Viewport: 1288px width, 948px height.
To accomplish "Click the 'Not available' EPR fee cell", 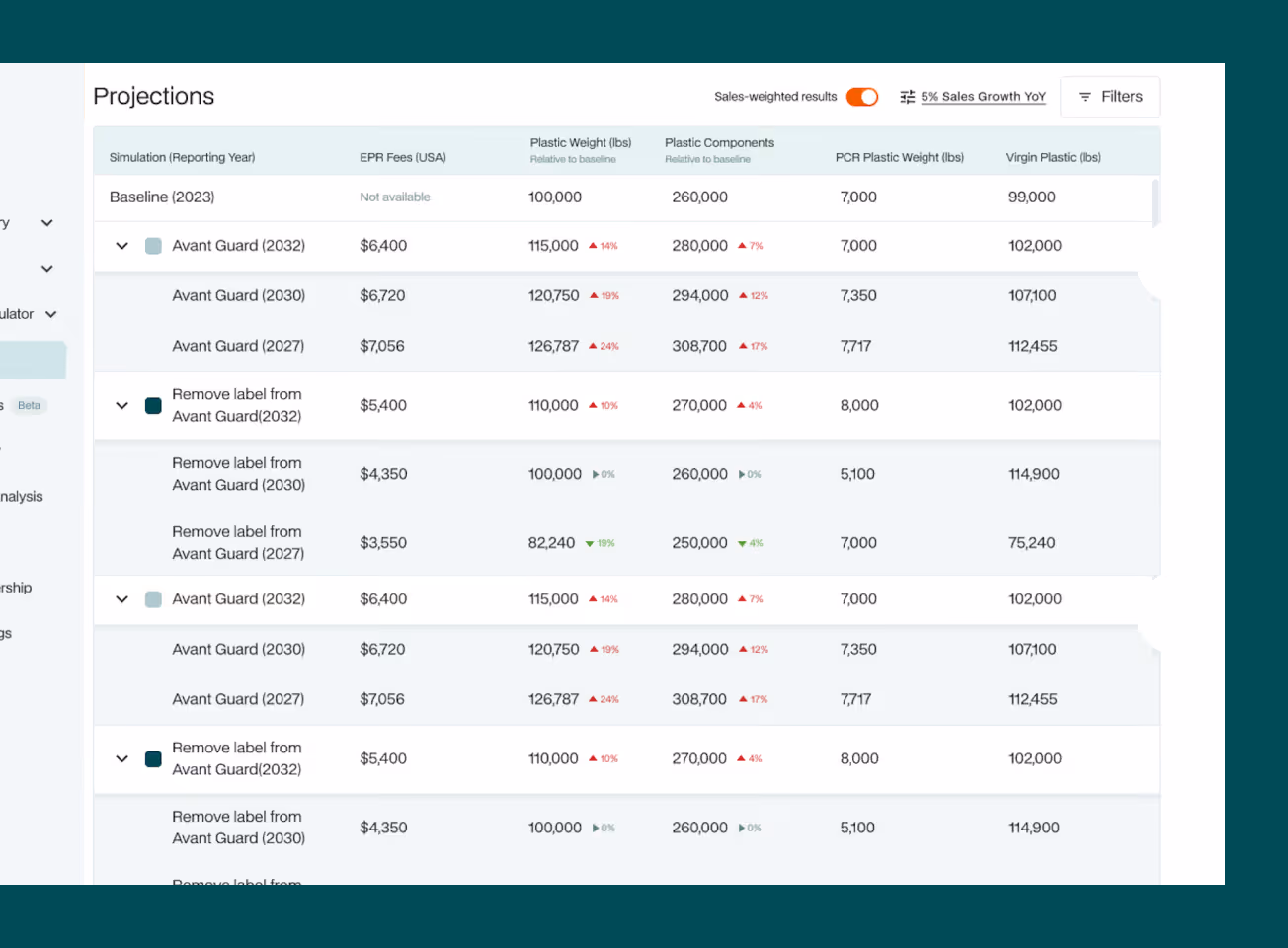I will coord(395,197).
